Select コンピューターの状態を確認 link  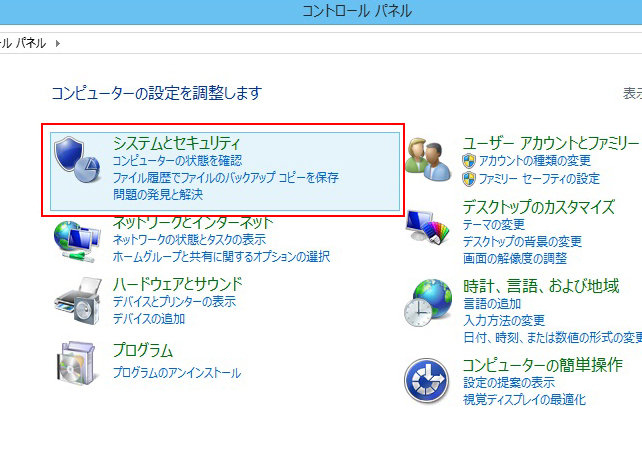point(177,160)
